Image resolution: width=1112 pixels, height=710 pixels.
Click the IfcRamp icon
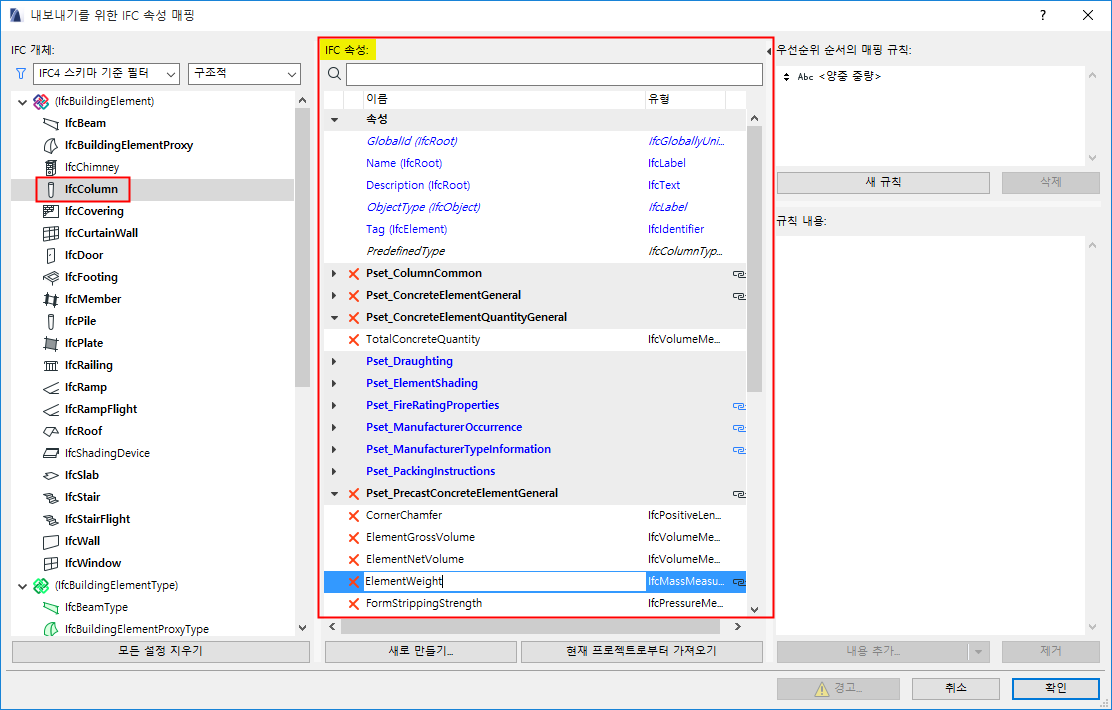tap(51, 387)
